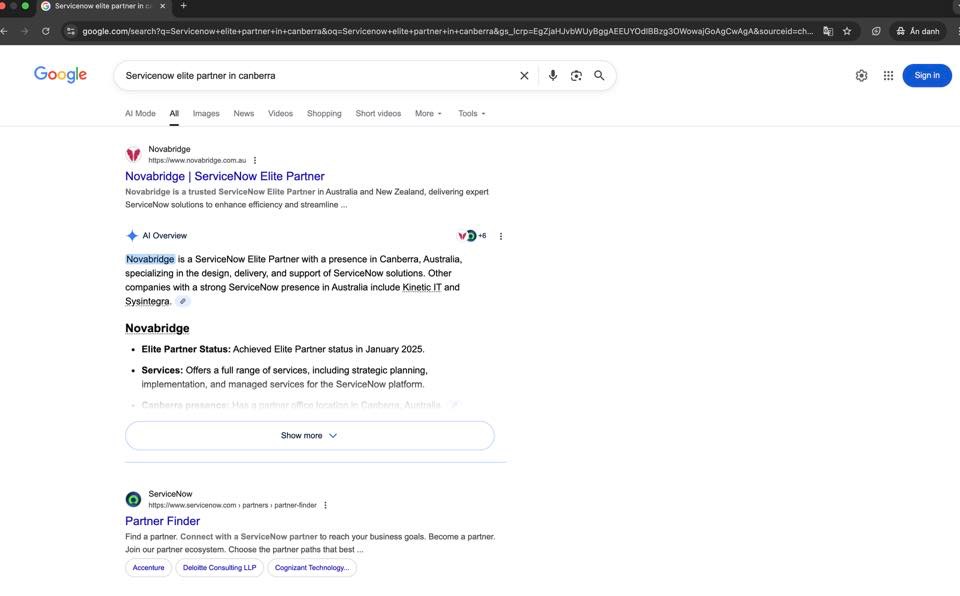This screenshot has height=596, width=960.
Task: Click Sysintegra link in AI Overview
Action: [x=148, y=301]
